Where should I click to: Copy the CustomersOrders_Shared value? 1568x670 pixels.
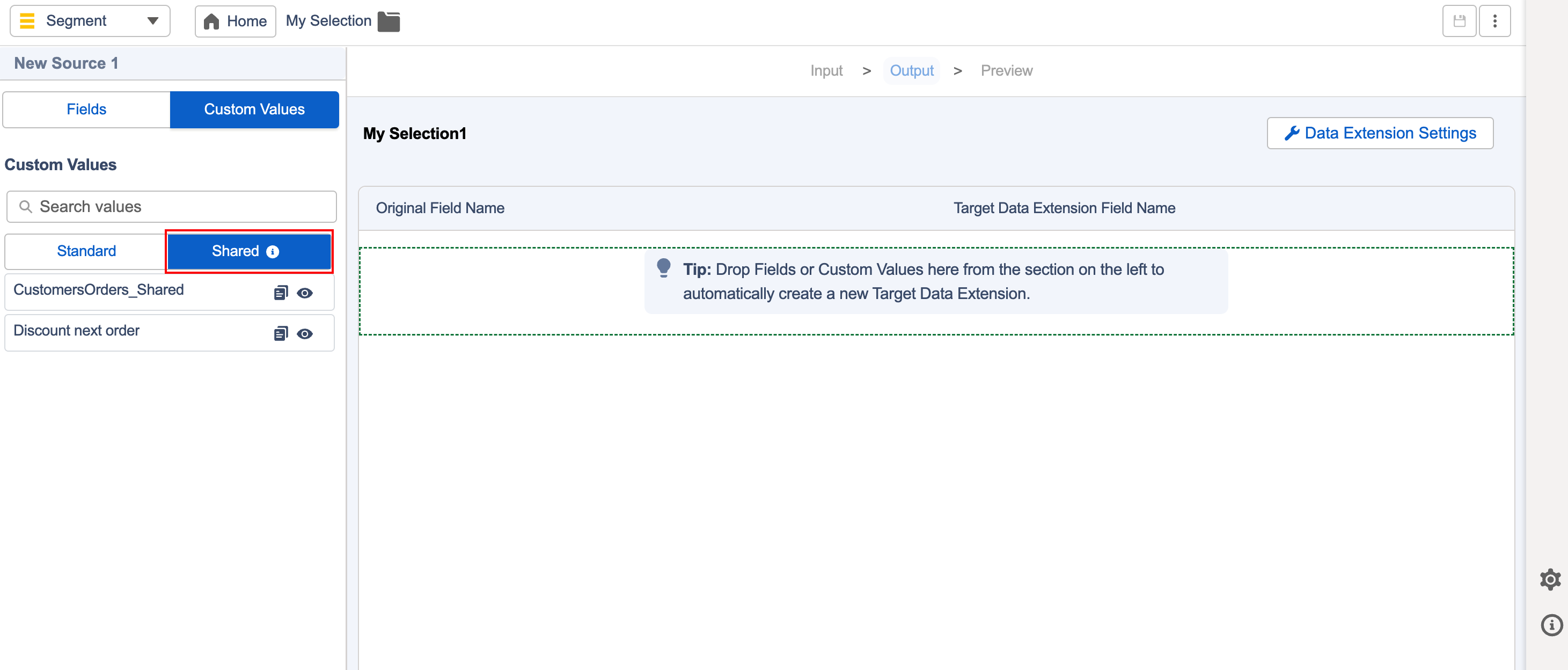(281, 293)
